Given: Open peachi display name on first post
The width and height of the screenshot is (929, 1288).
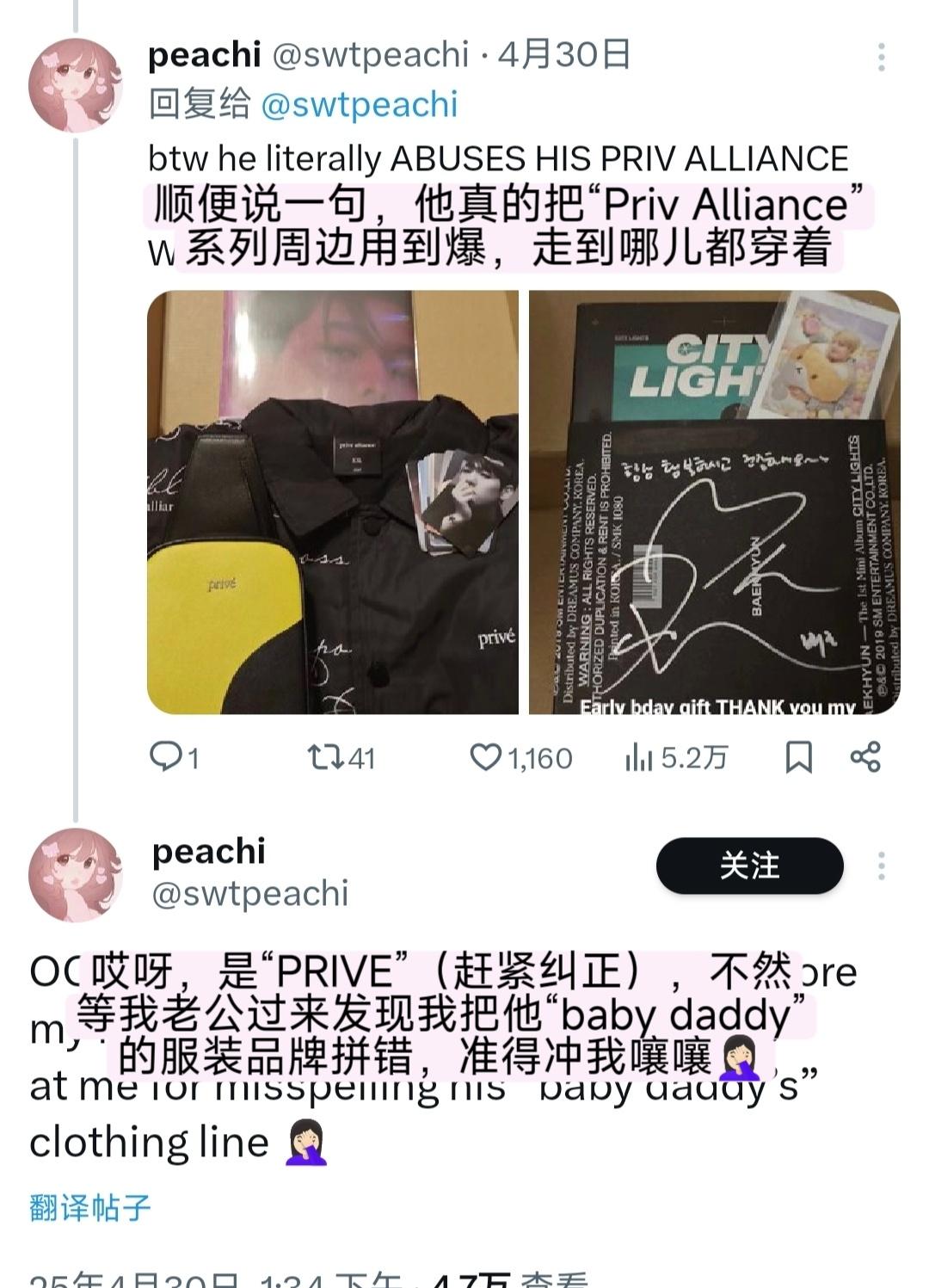Looking at the screenshot, I should pos(205,54).
